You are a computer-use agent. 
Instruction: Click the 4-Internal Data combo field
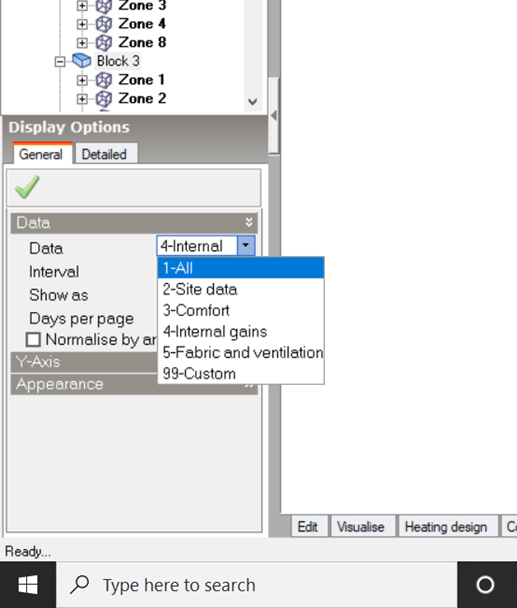pos(197,246)
